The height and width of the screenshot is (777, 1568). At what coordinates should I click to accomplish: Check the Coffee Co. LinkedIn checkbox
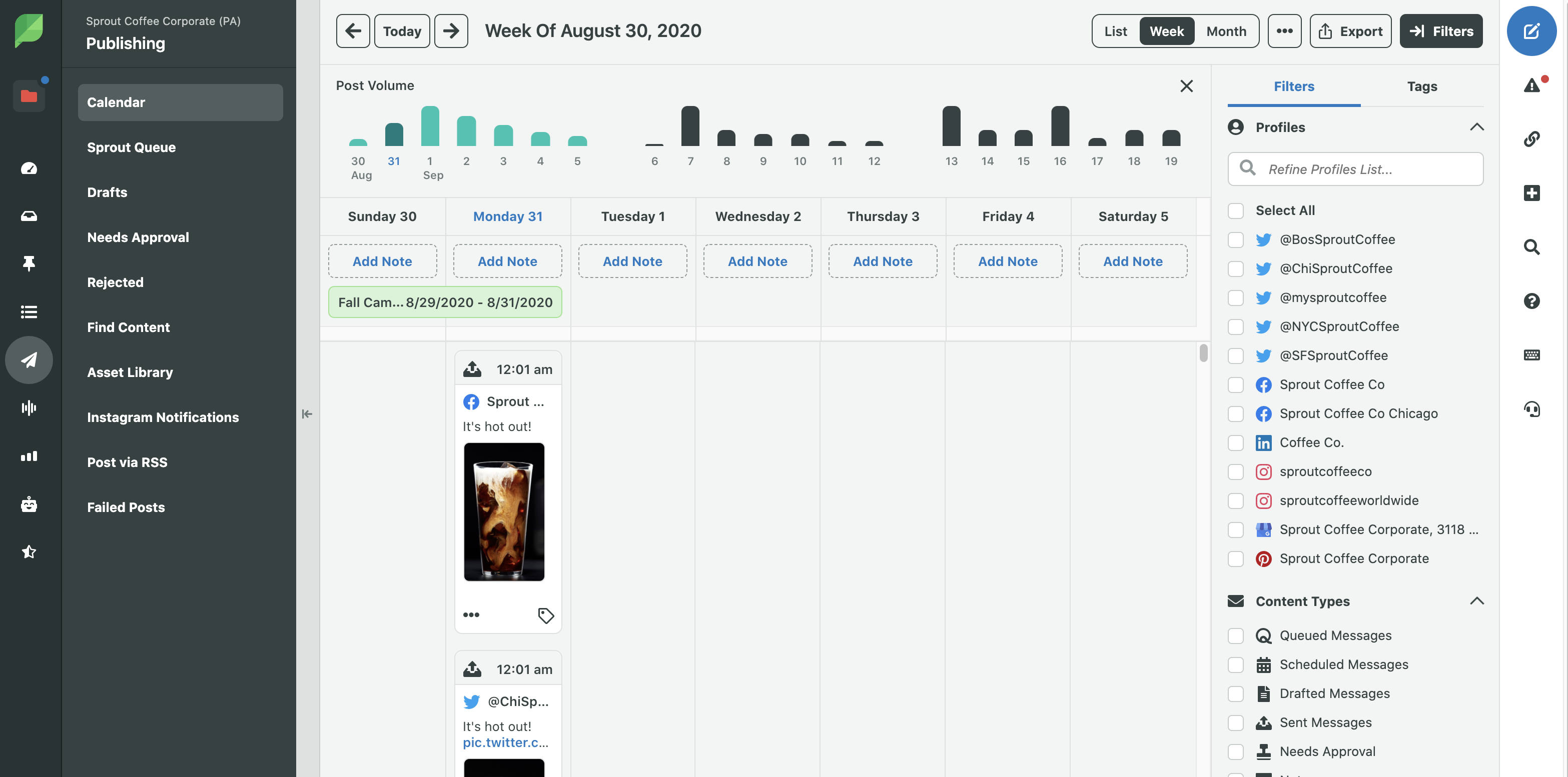[x=1235, y=442]
